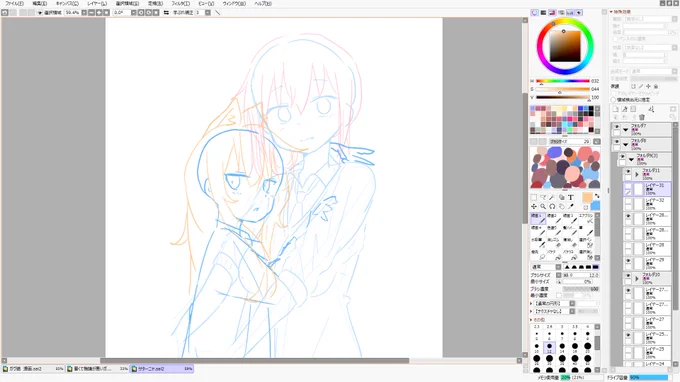Show the hidden レイヤー31 layer
Viewport: 680px width, 382px height.
pyautogui.click(x=628, y=186)
